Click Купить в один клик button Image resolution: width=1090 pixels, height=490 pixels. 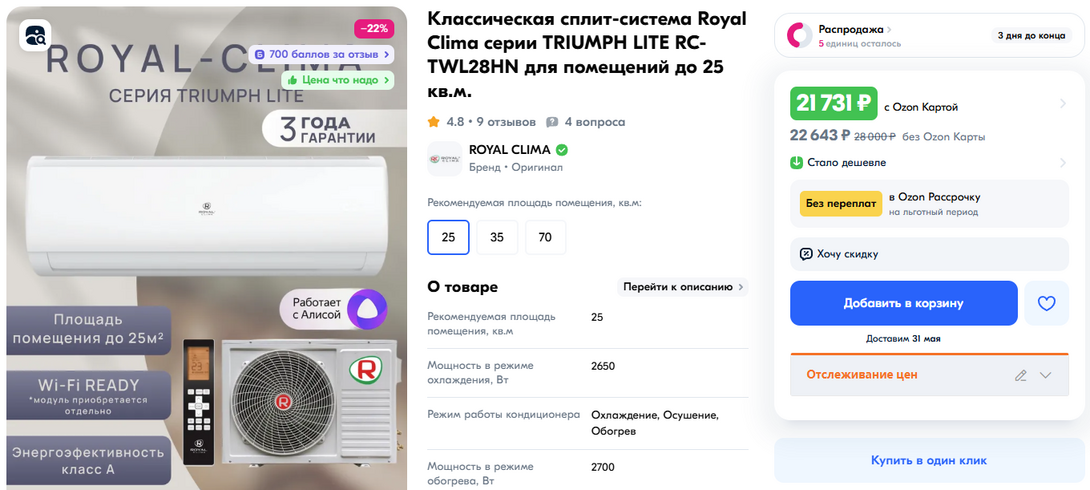pos(929,460)
